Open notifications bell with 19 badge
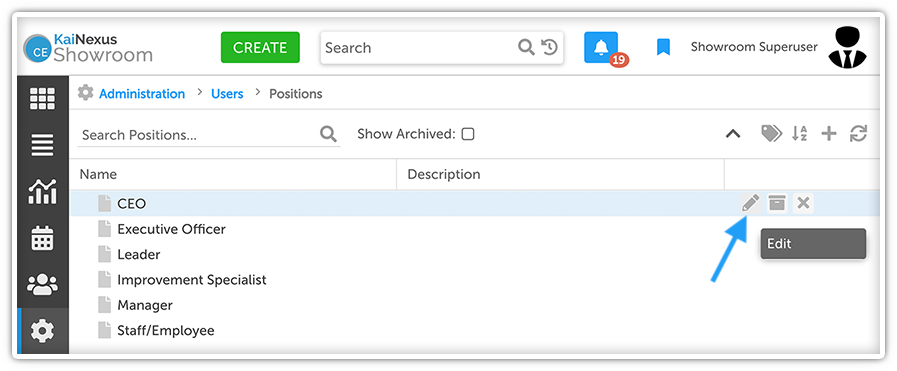Screen dimensions: 897x371 [601, 47]
